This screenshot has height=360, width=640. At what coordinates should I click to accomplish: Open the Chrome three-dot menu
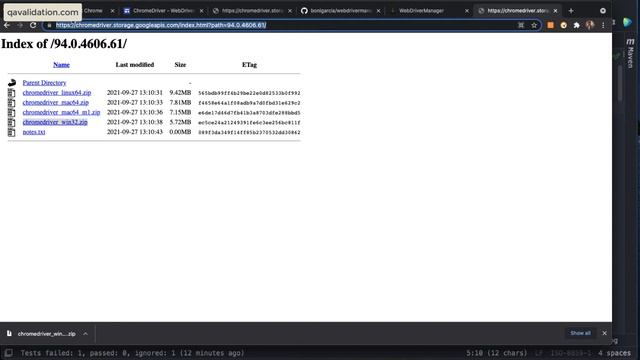pyautogui.click(x=603, y=25)
